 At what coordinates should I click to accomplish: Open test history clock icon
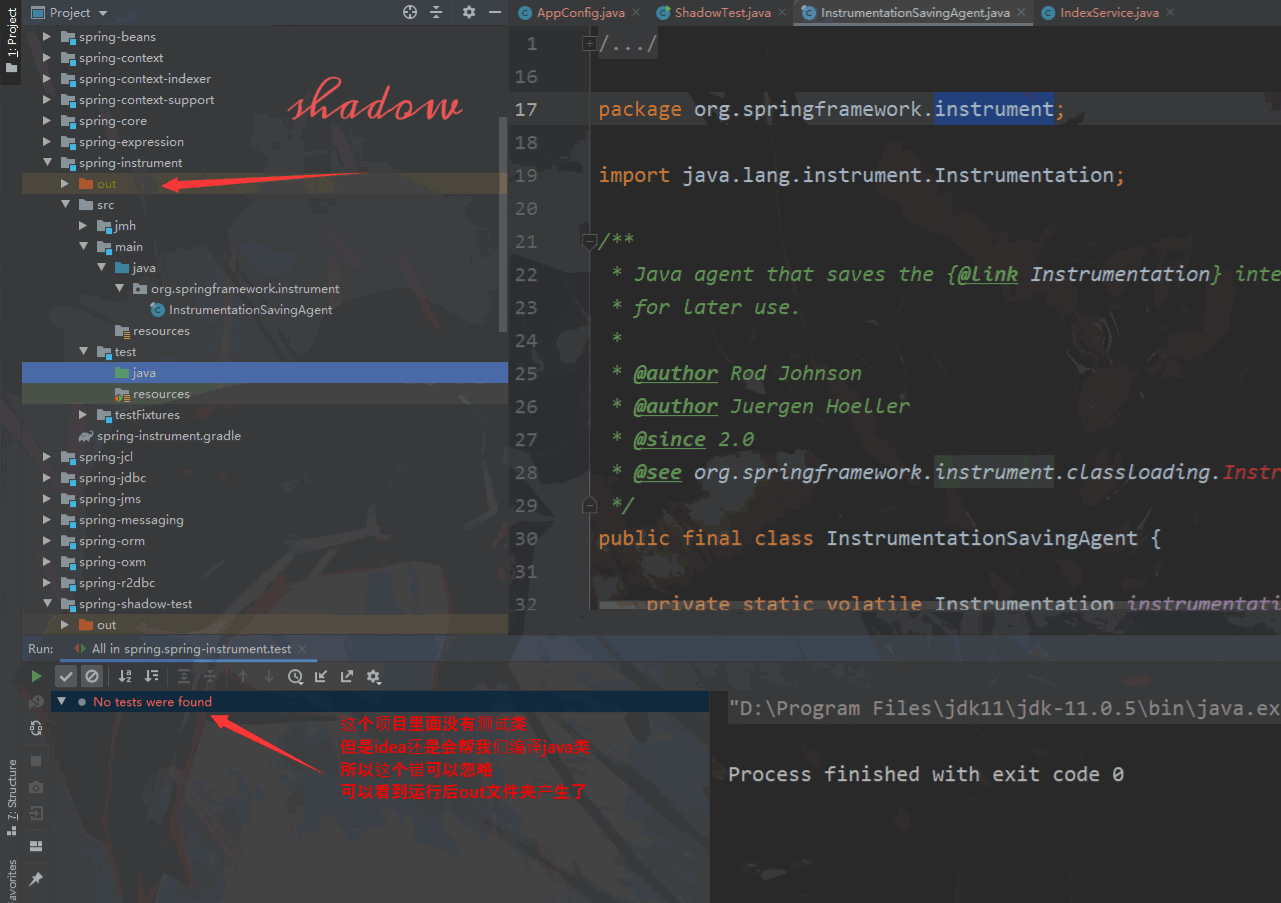pyautogui.click(x=295, y=677)
